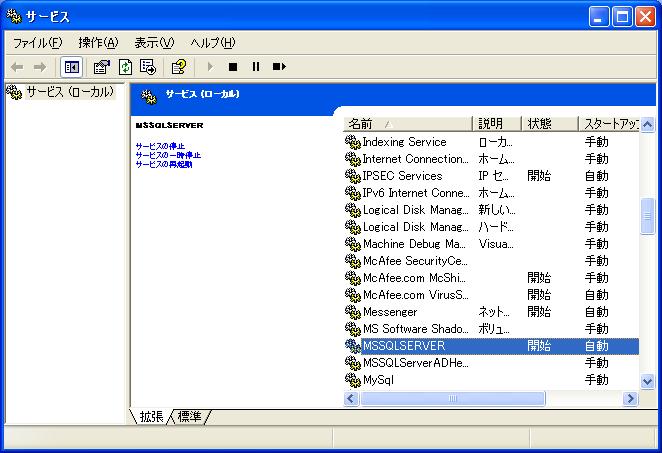
Task: Click the McAfee.com VirusS... gear icon
Action: 353,295
